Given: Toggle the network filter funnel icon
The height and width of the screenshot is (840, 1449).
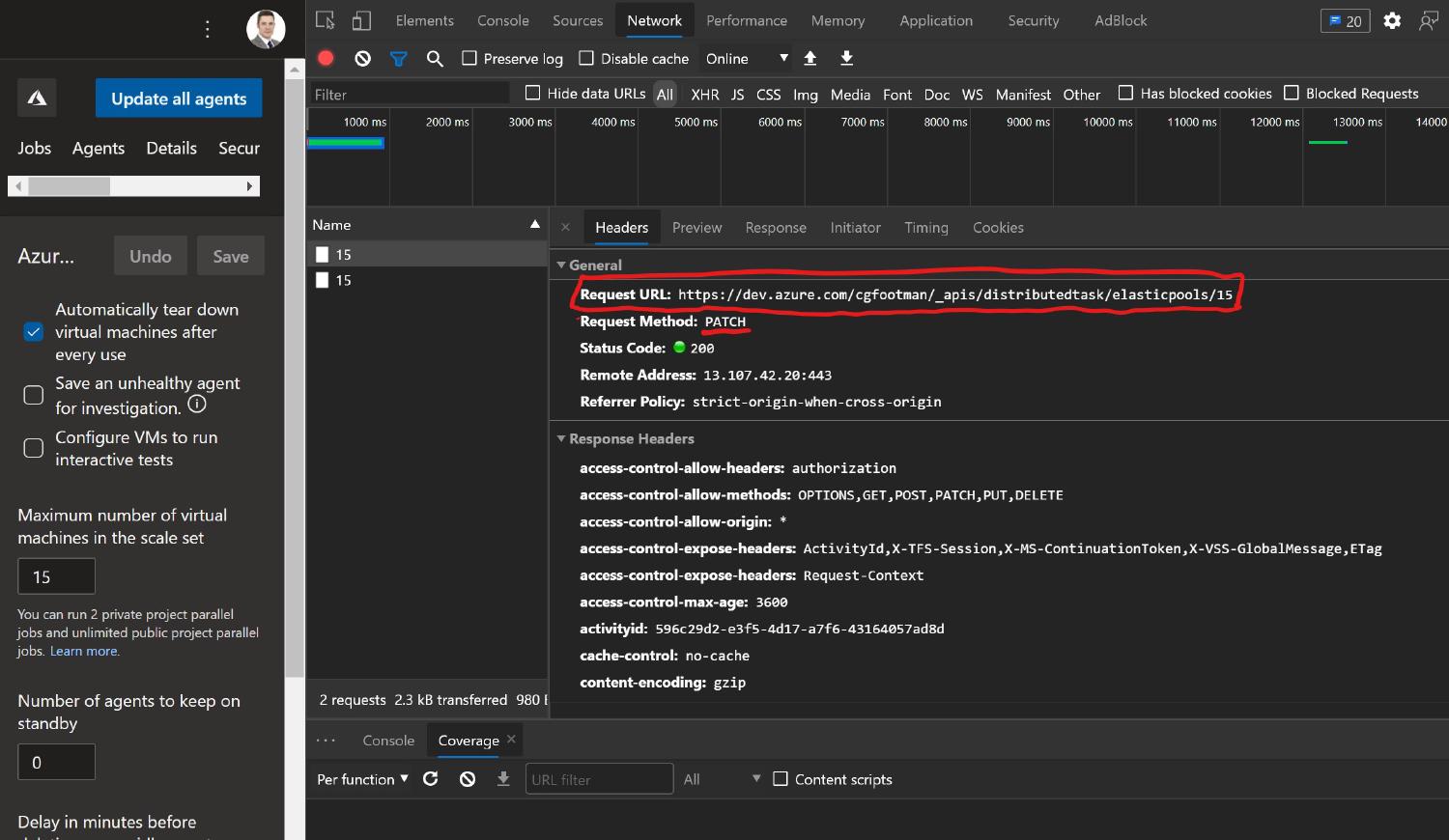Looking at the screenshot, I should pos(398,59).
